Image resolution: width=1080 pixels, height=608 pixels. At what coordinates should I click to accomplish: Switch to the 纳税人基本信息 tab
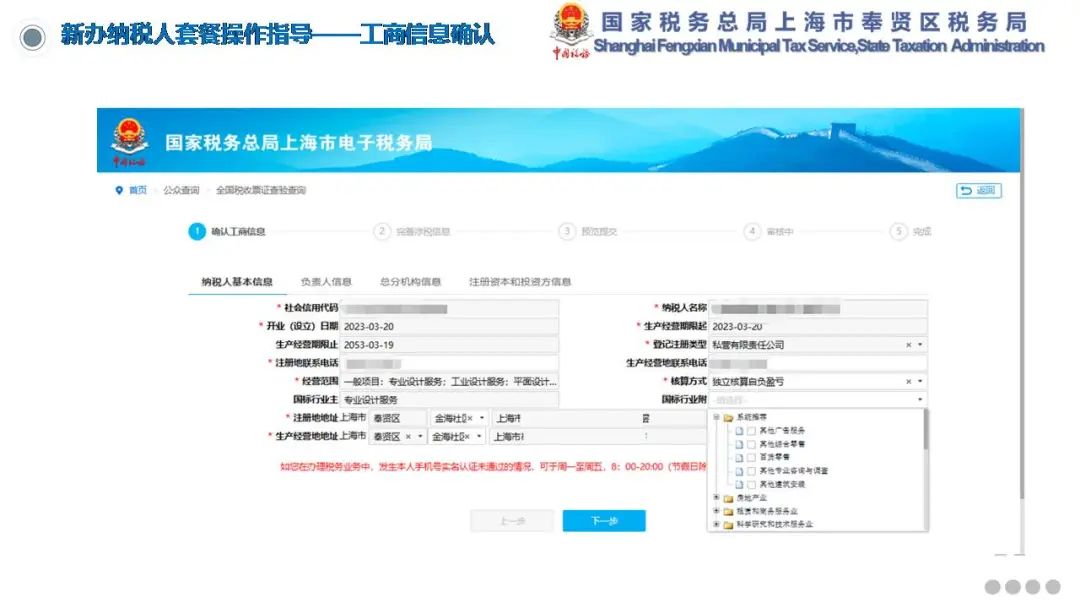pyautogui.click(x=237, y=282)
